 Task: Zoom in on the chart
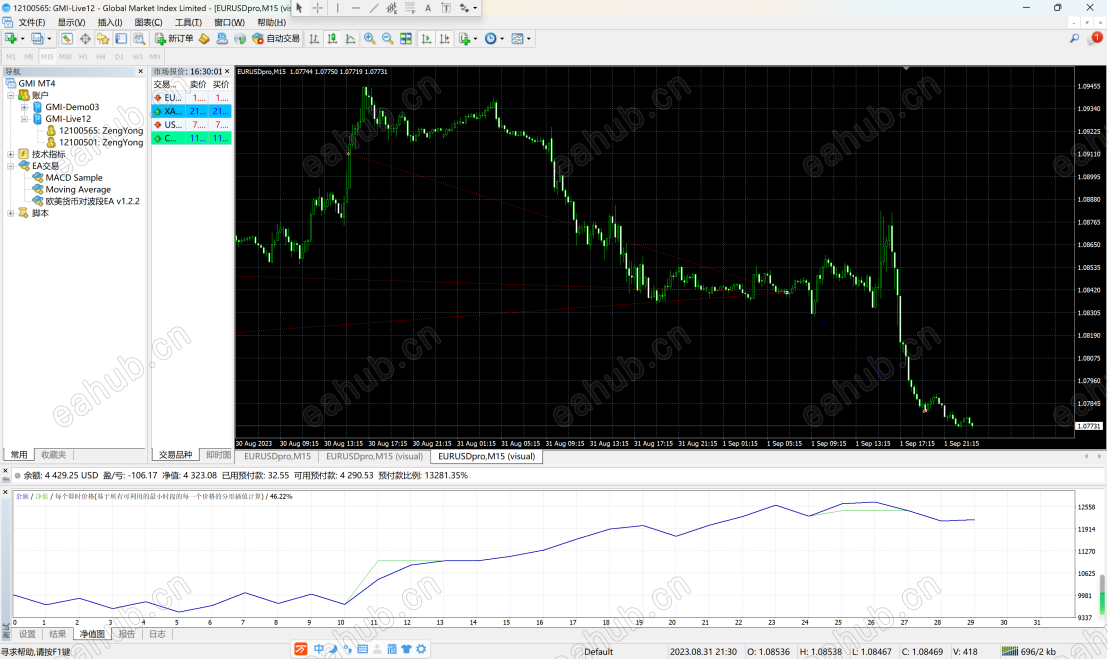pos(370,39)
